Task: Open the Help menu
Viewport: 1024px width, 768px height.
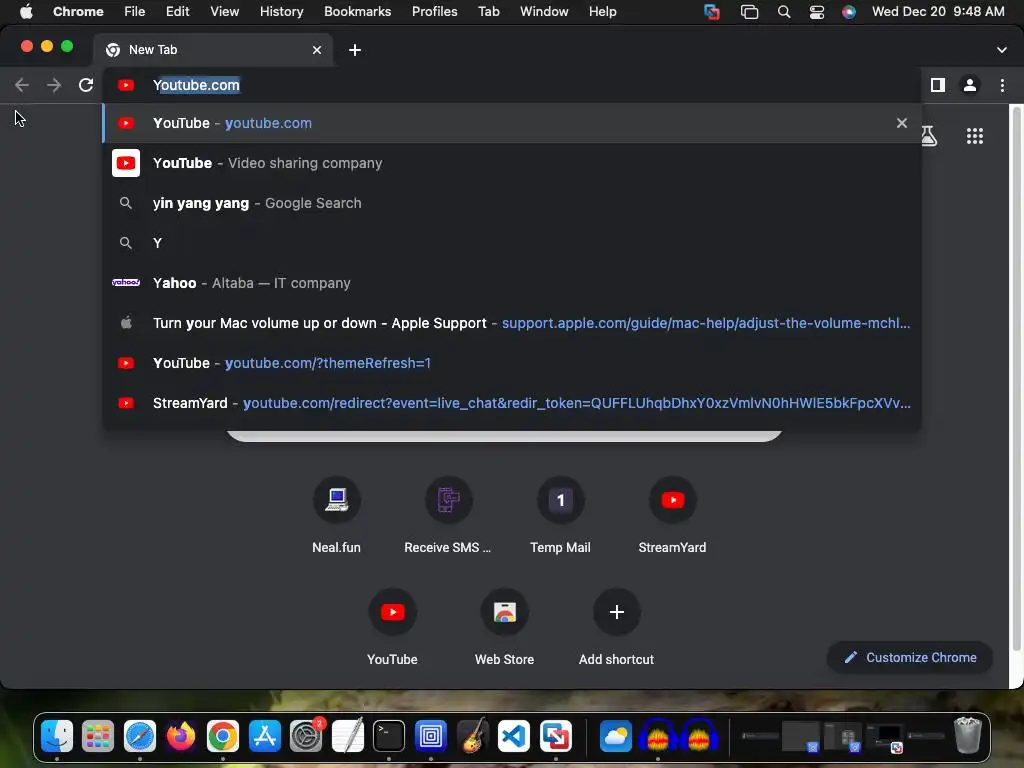Action: point(602,12)
